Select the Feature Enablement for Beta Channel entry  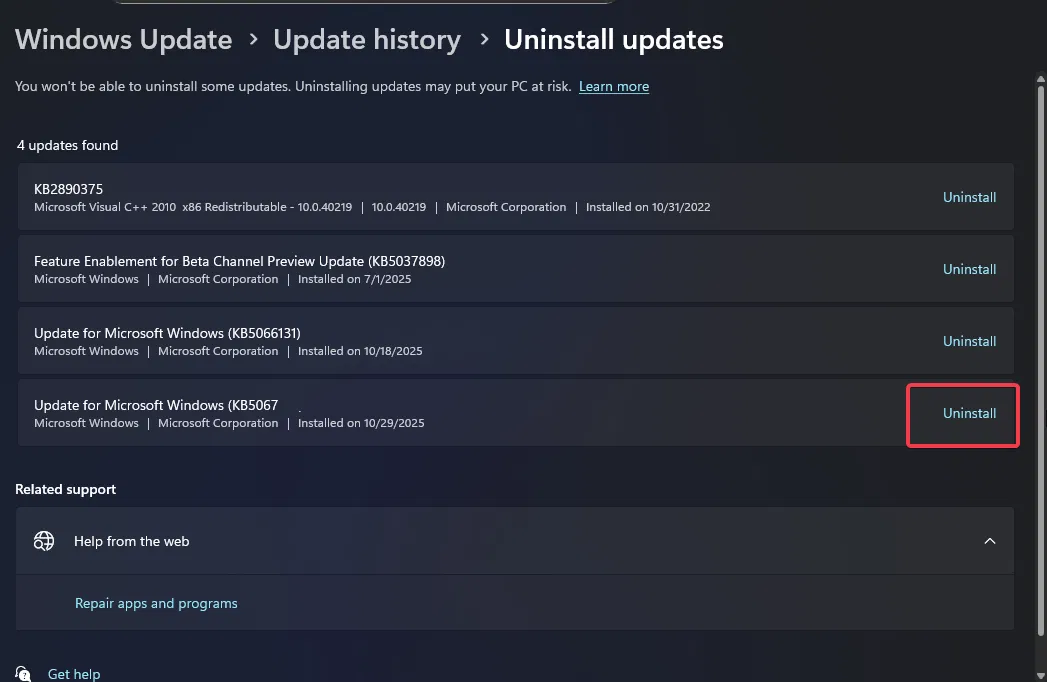239,261
